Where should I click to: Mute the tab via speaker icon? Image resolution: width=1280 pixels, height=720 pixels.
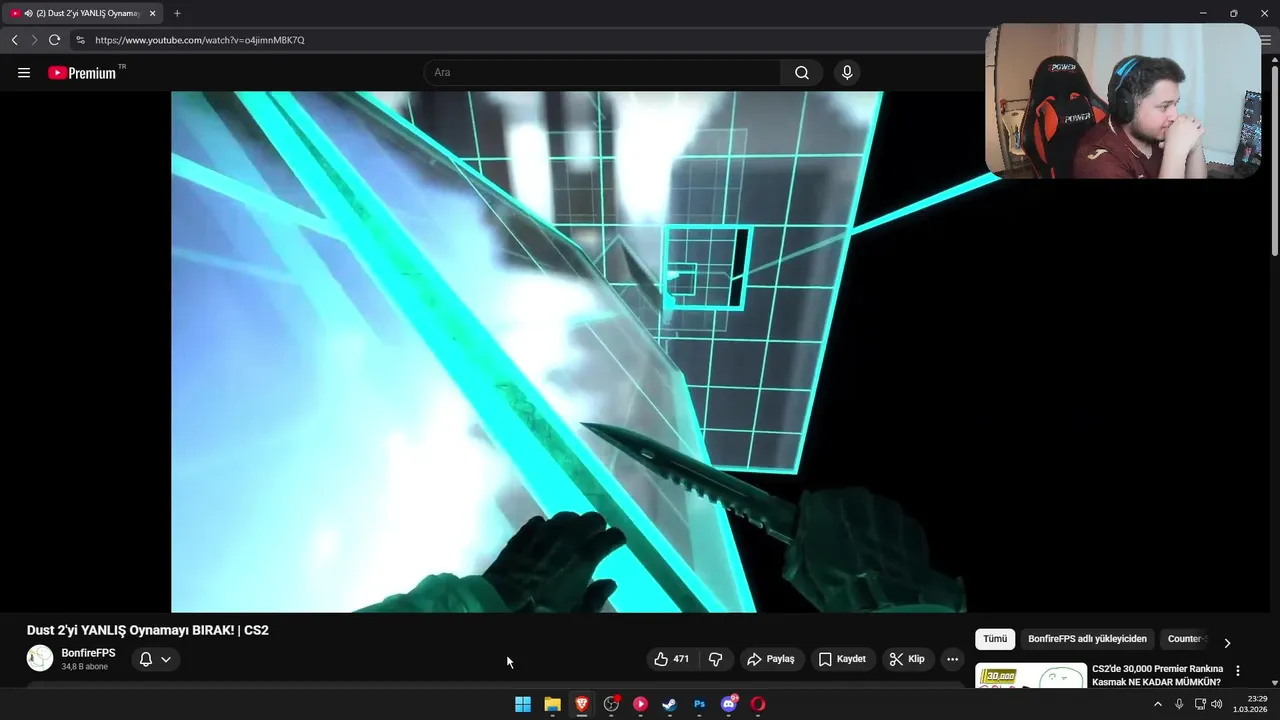pos(28,13)
